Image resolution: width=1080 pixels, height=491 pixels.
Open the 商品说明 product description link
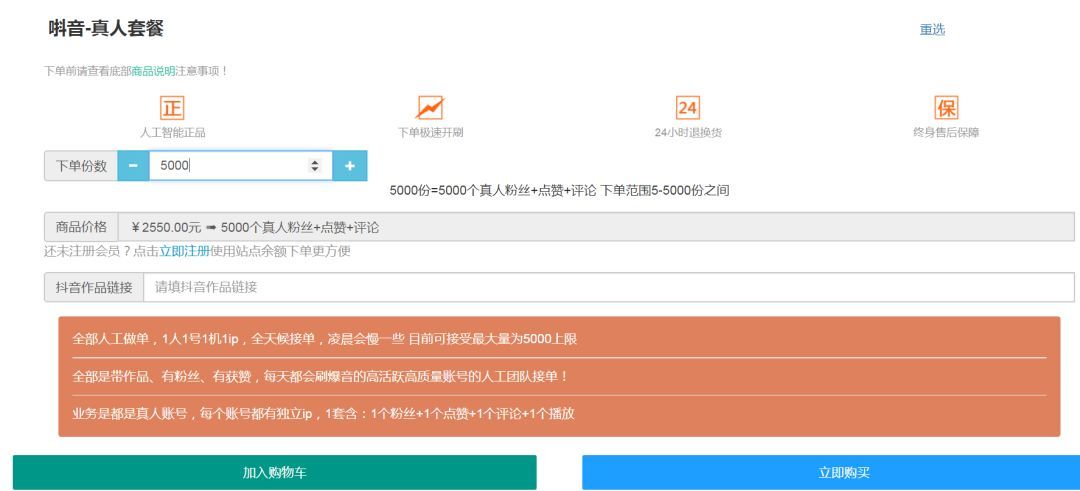click(153, 71)
